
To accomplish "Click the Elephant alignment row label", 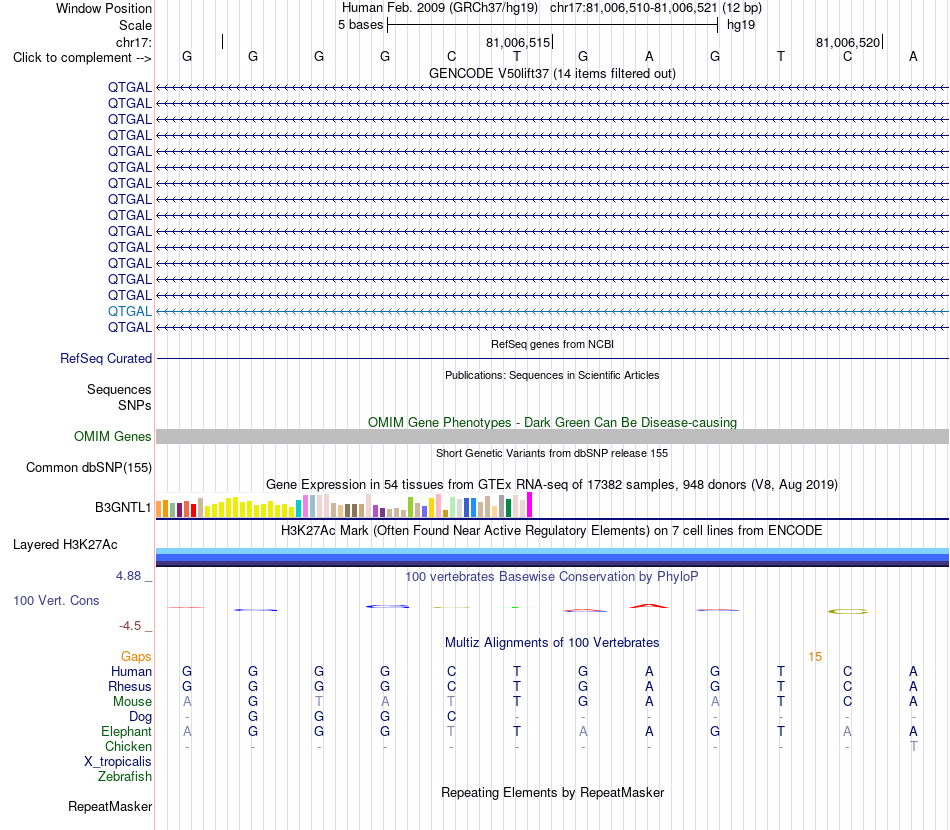I will (127, 731).
